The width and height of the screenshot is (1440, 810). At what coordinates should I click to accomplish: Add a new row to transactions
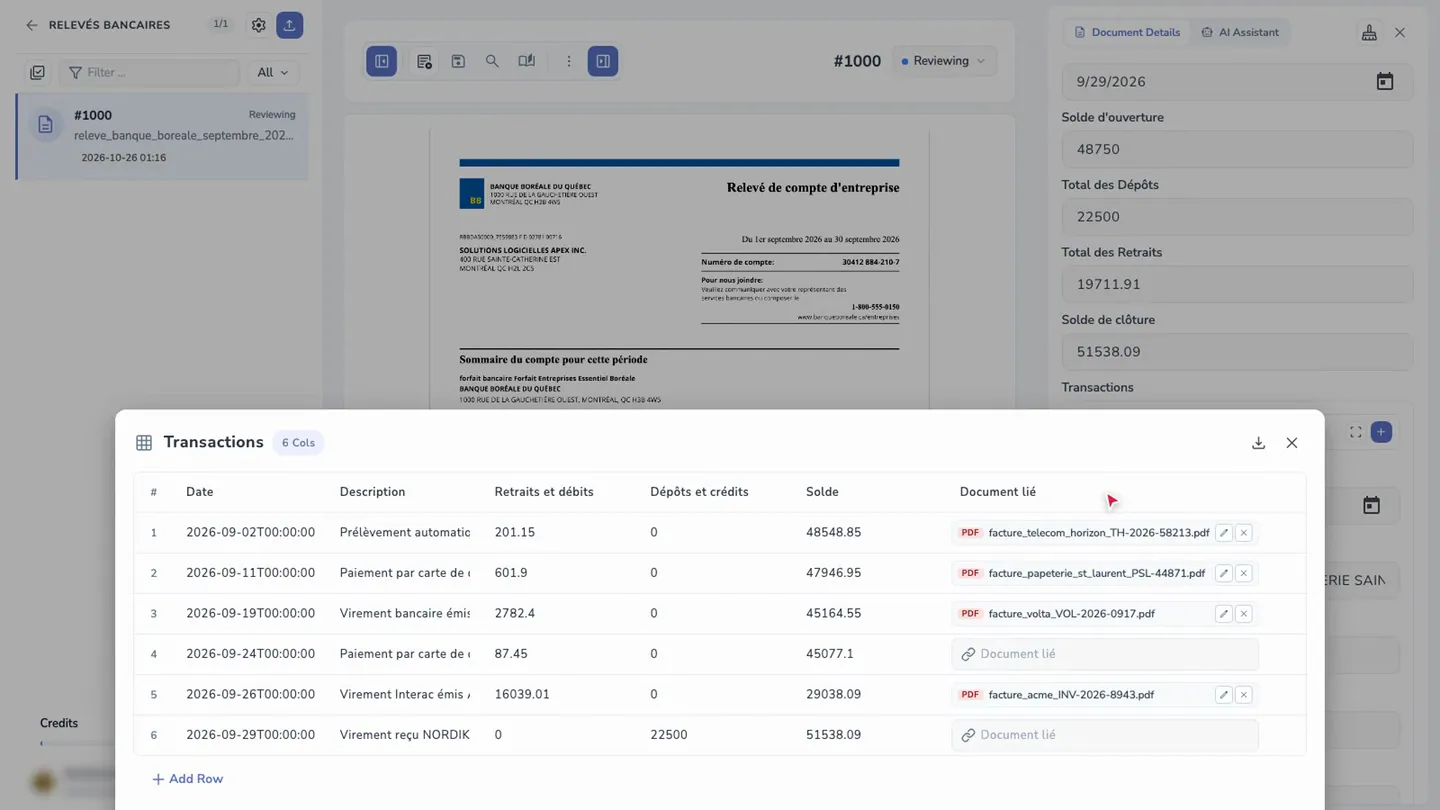point(187,779)
